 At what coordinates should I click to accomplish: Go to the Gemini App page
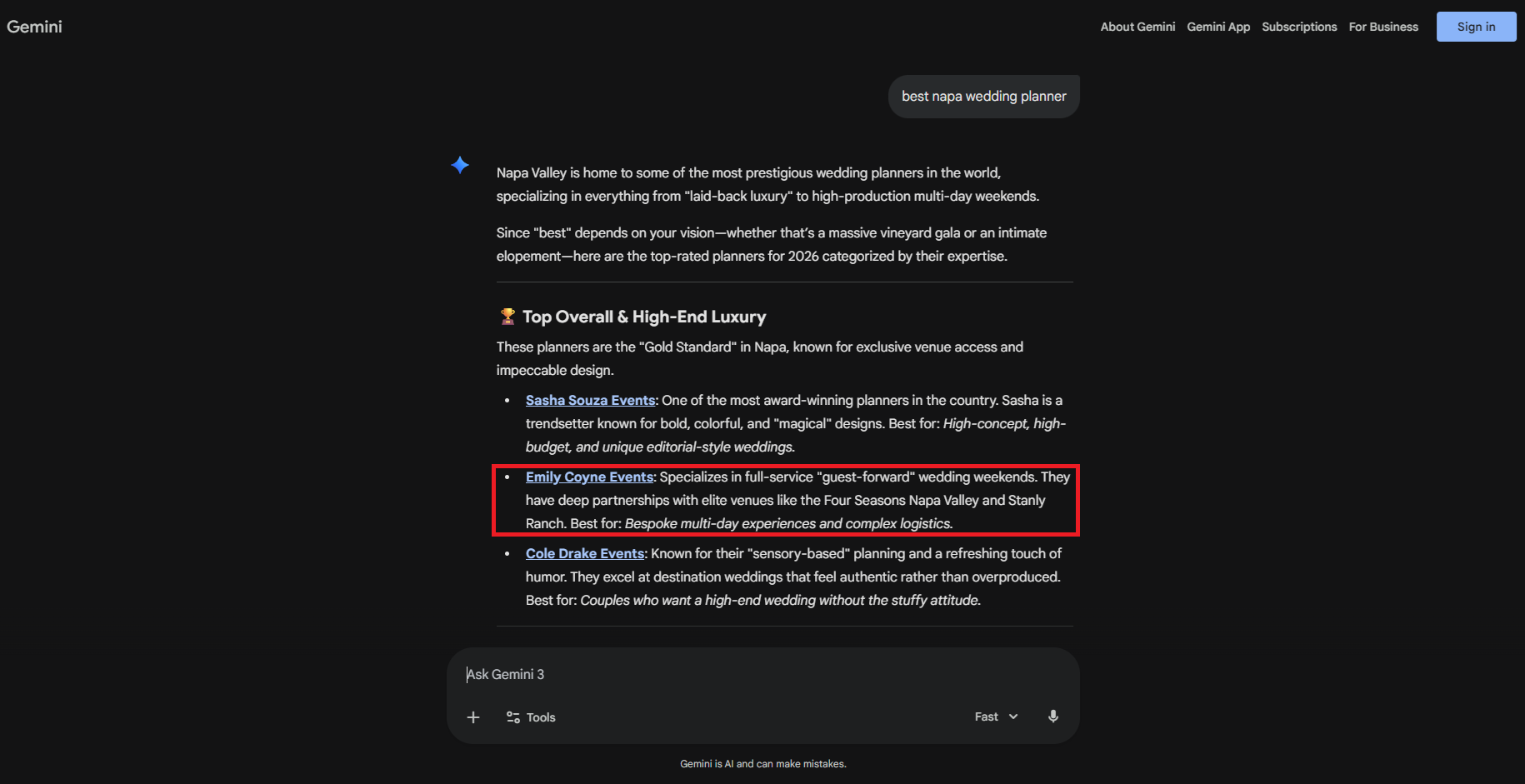[1218, 27]
